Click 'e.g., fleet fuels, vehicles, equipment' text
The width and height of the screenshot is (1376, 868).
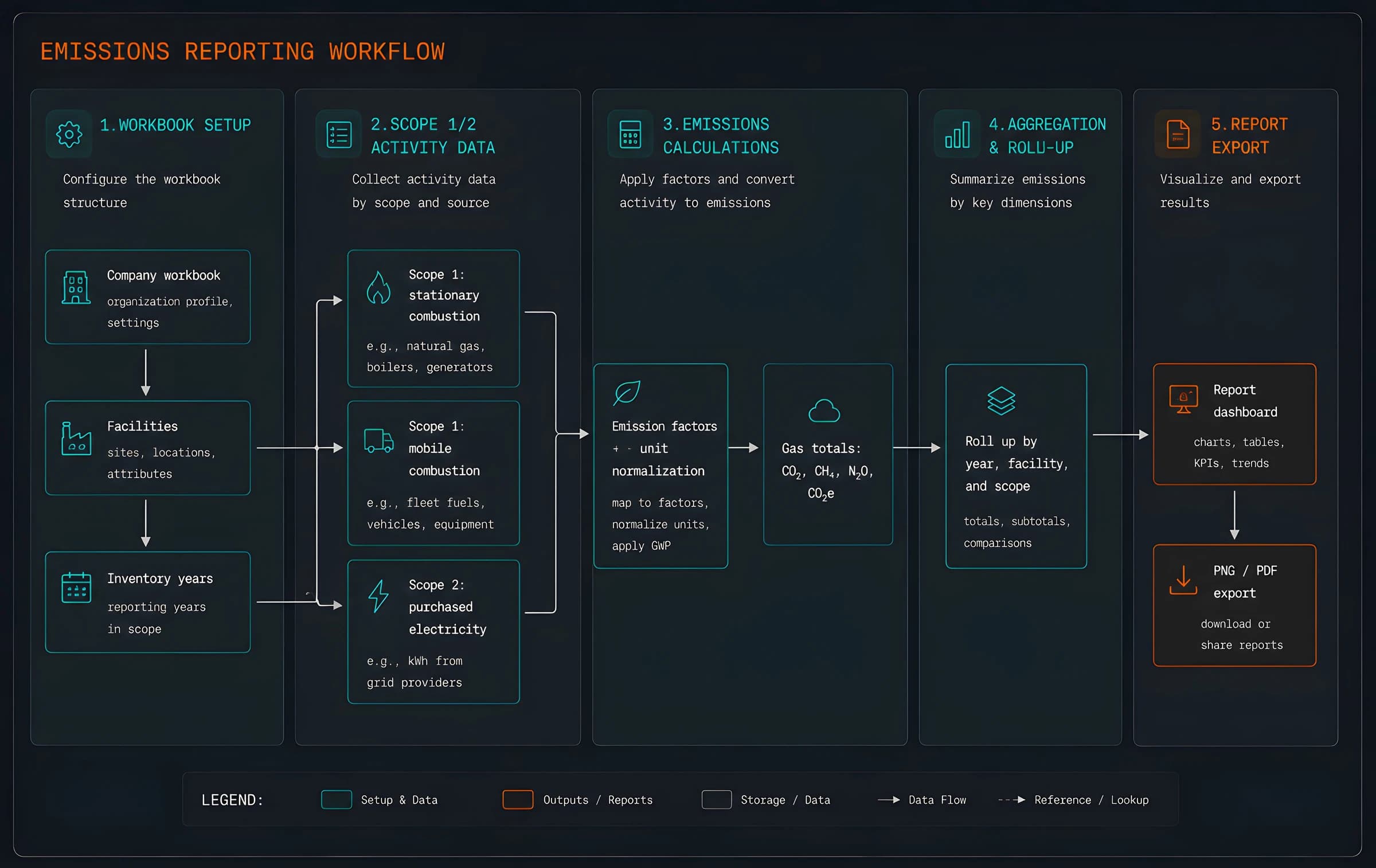point(430,514)
